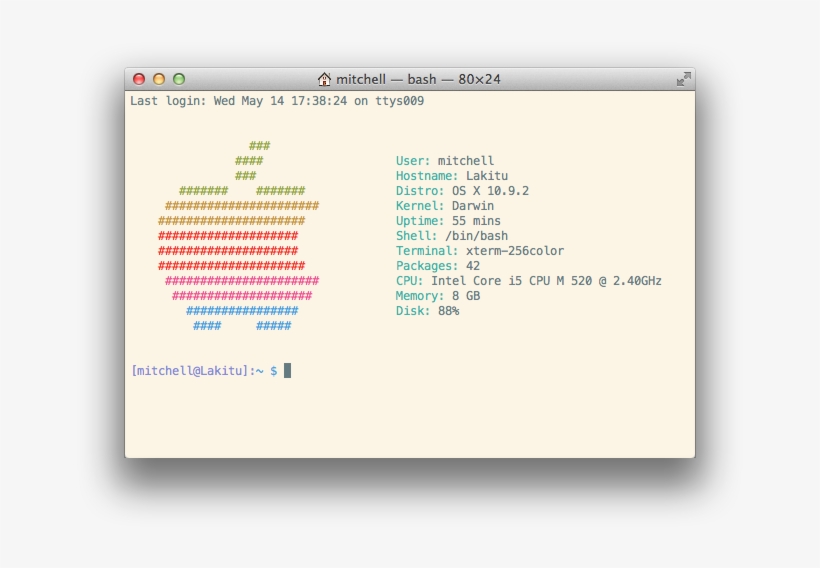Click the red band of the ASCII apple

(230, 251)
